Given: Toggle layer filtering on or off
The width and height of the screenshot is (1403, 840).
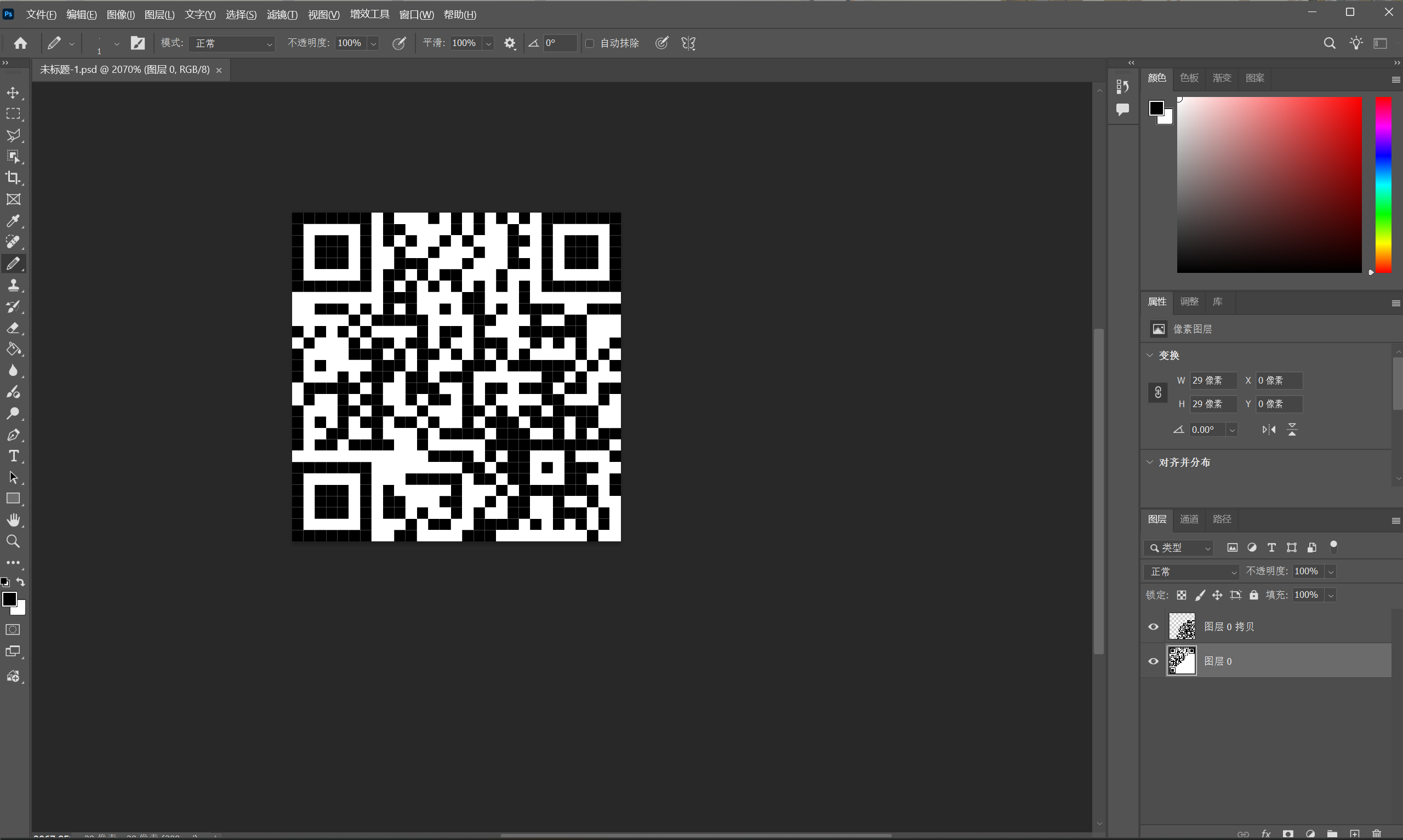Looking at the screenshot, I should (1333, 547).
